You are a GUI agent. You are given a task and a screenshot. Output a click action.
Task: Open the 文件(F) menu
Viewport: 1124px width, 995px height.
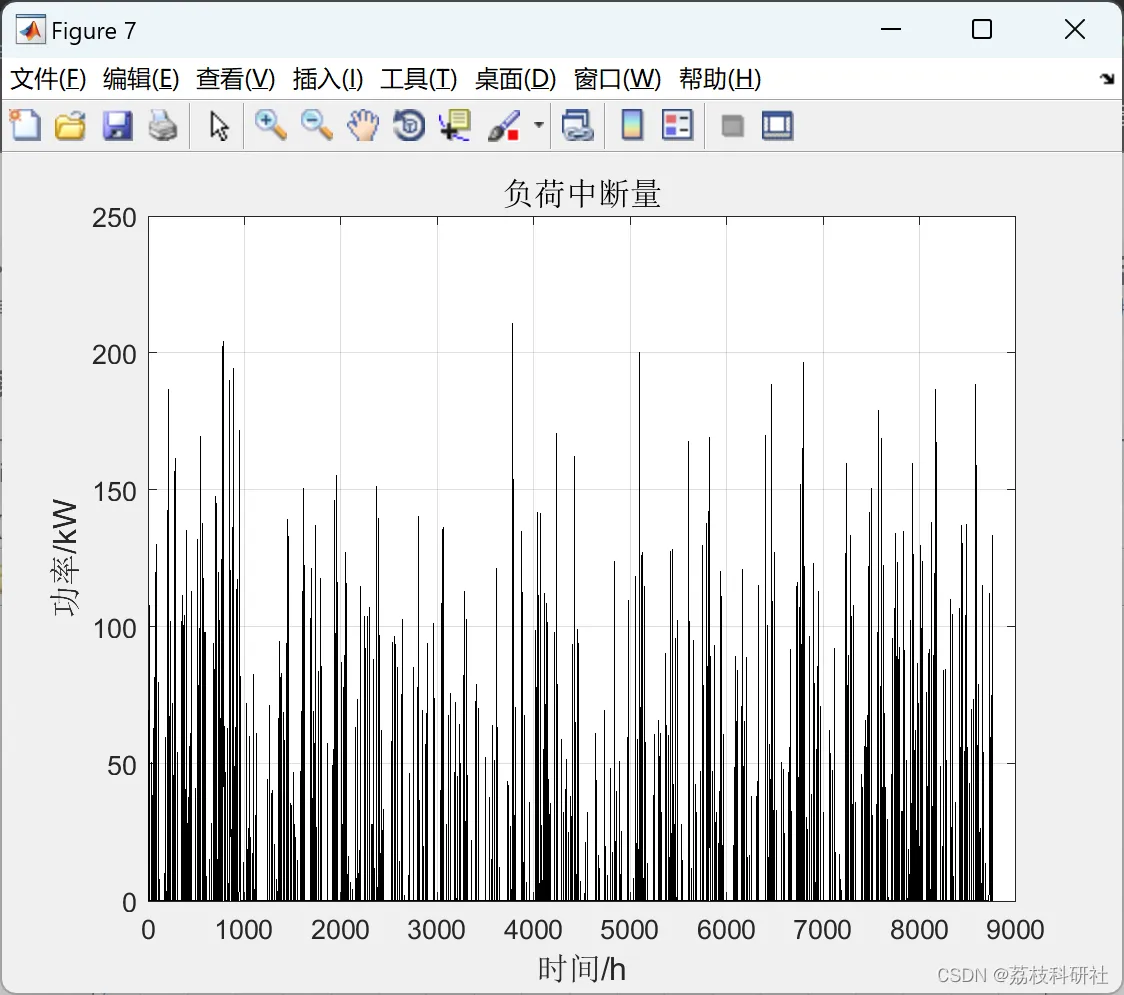[48, 79]
